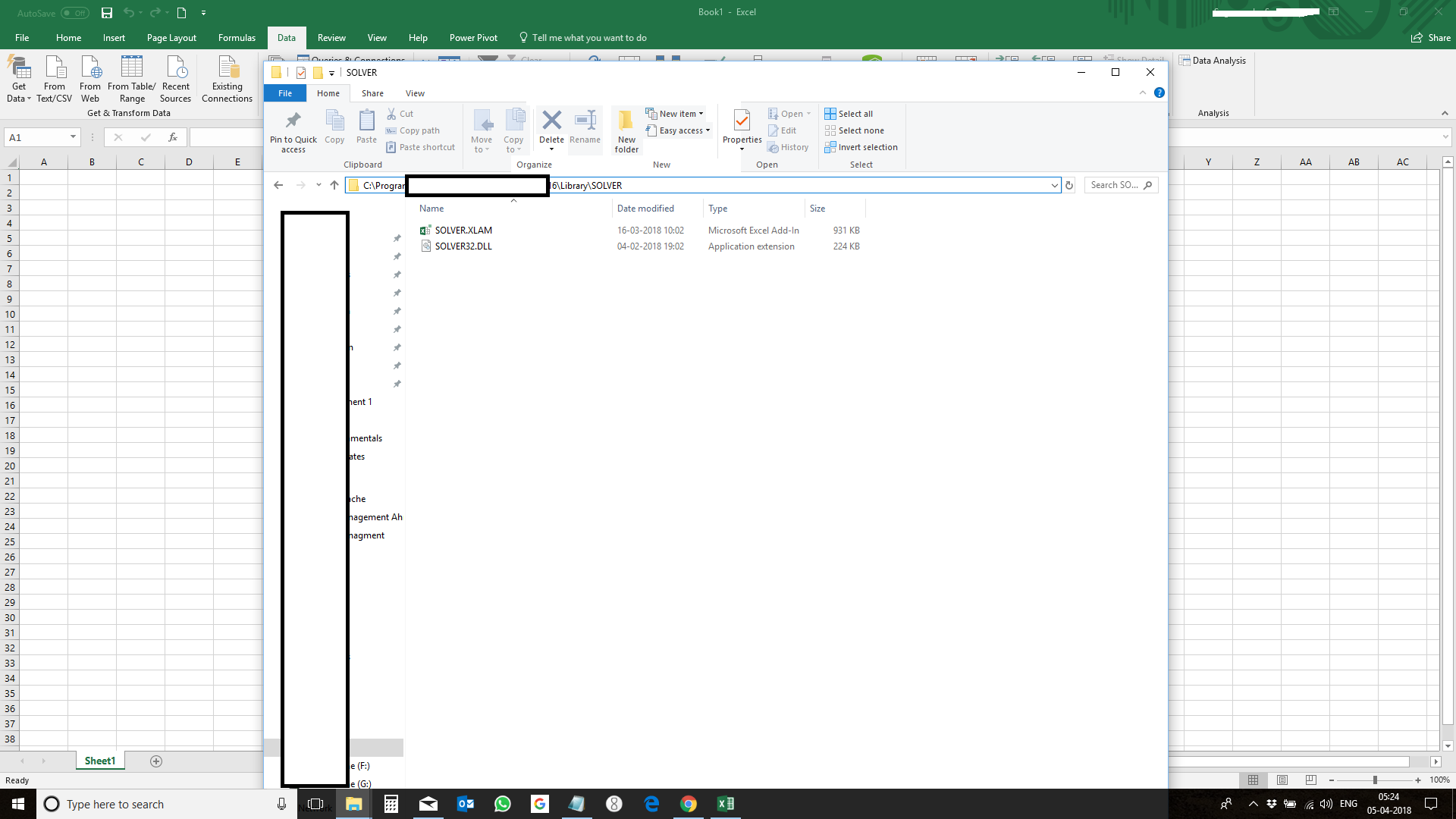Click the Excel zoom slider handle

(x=1375, y=780)
